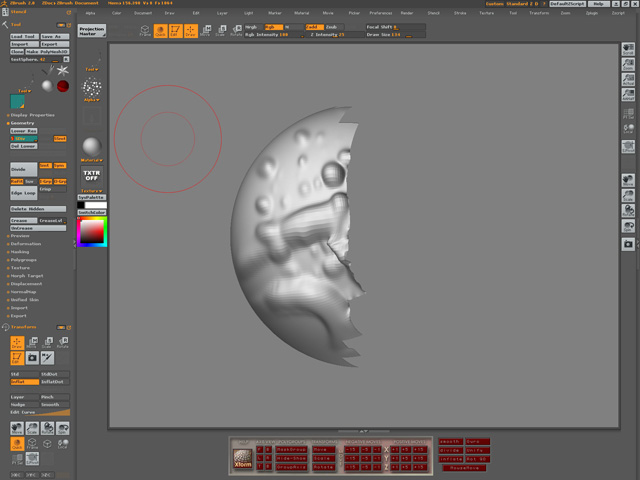Click Divide button
The image size is (640, 480).
(x=24, y=169)
